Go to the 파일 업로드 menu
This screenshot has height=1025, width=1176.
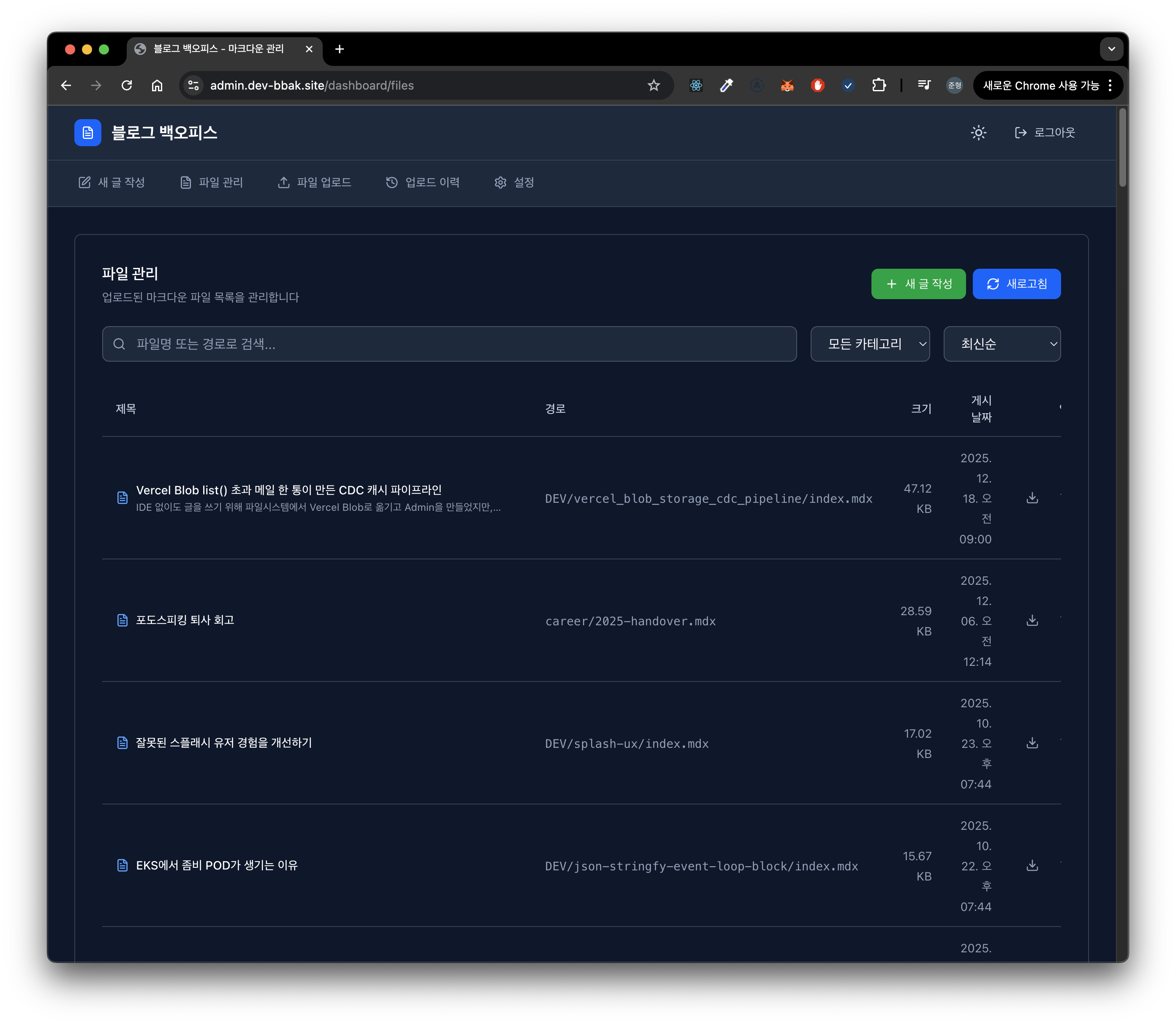tap(314, 183)
